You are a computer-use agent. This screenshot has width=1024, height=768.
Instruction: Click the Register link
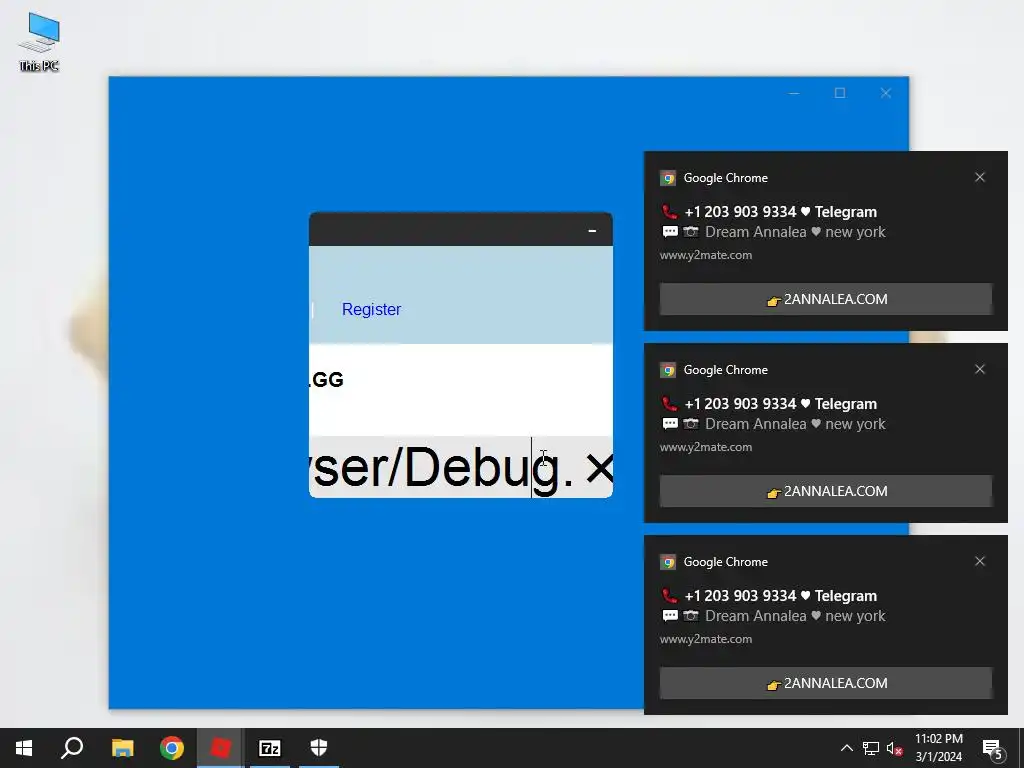click(371, 310)
